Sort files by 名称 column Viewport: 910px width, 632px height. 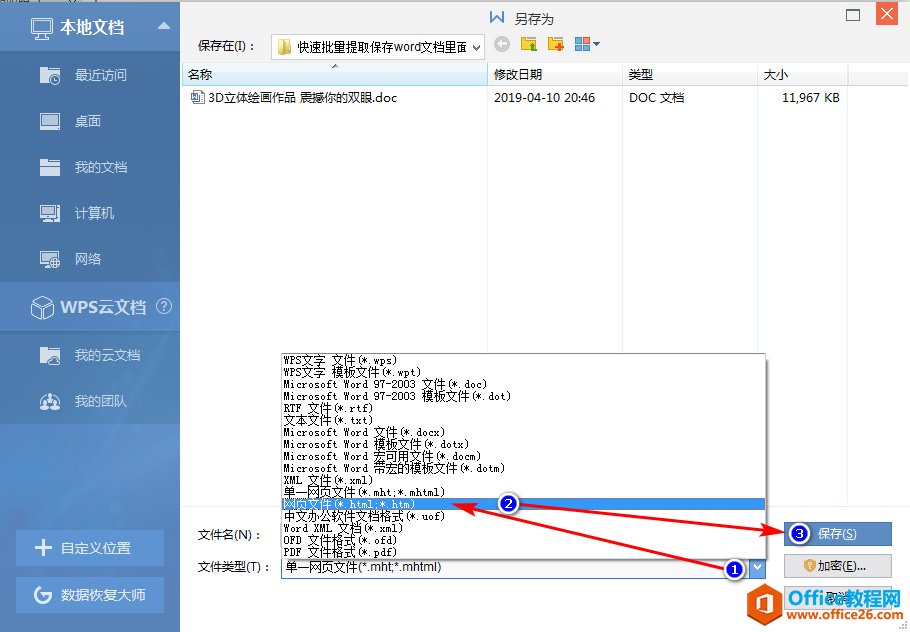(x=334, y=74)
